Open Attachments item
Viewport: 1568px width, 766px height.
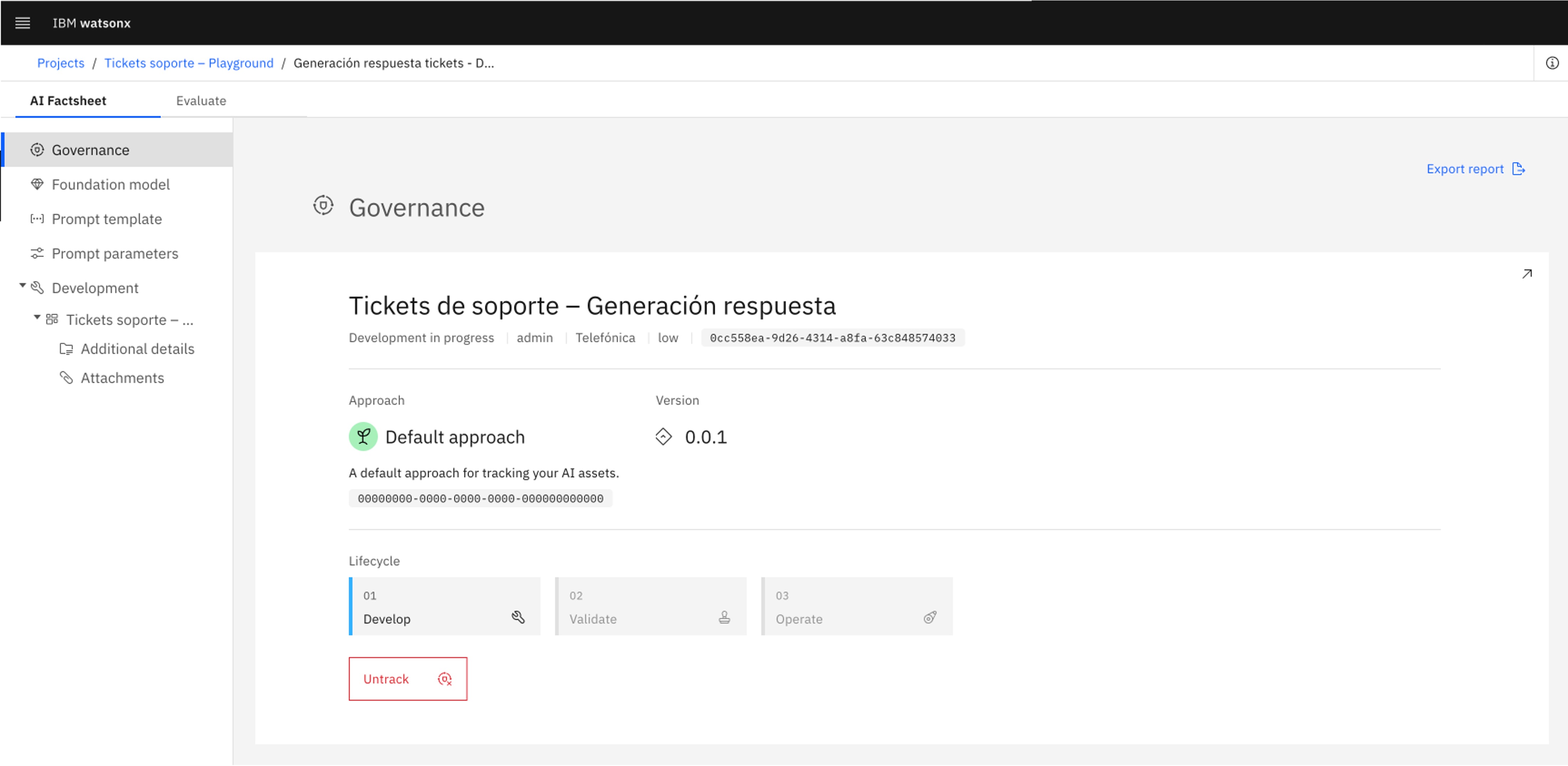point(122,377)
